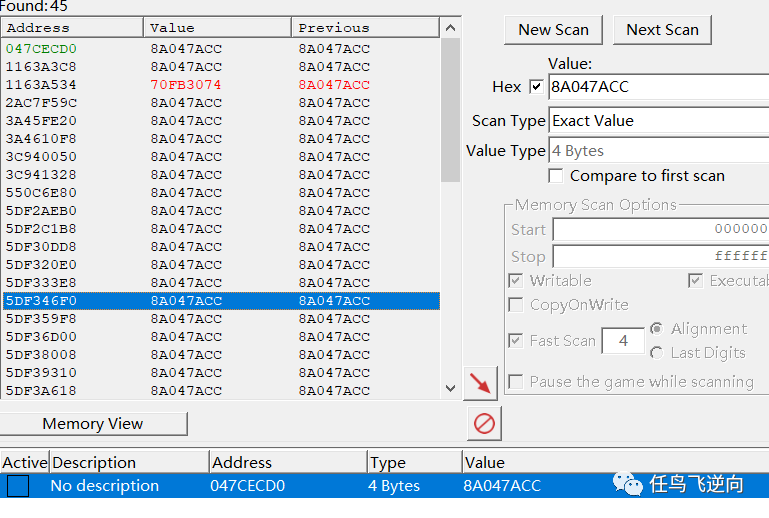The image size is (769, 518).
Task: Select result row 5DF2C1B8
Action: 221,229
